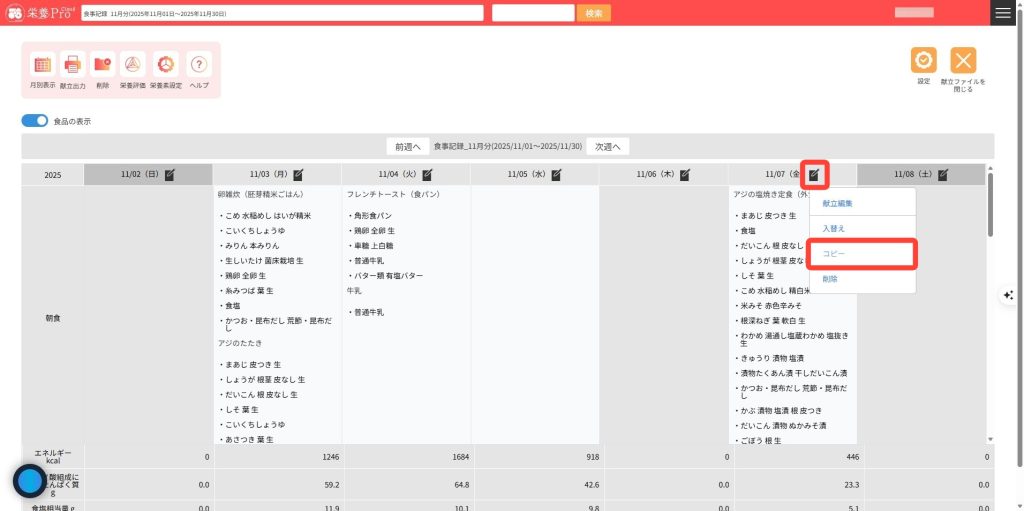Toggle the 食品の表示 switch
The width and height of the screenshot is (1024, 511).
(x=35, y=121)
